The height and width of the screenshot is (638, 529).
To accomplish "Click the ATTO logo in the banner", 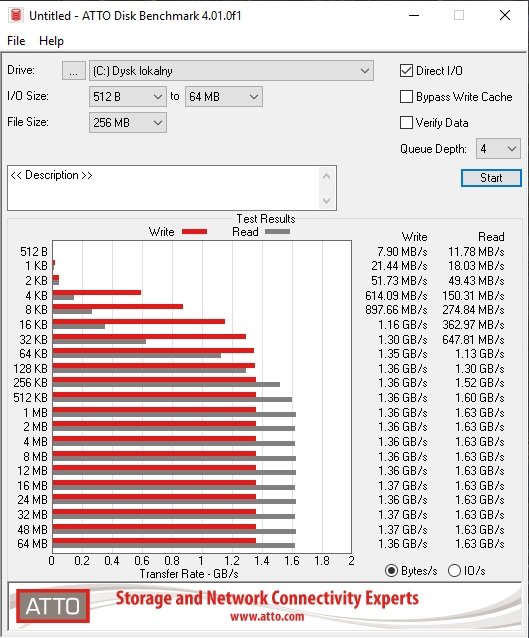I will pyautogui.click(x=52, y=606).
